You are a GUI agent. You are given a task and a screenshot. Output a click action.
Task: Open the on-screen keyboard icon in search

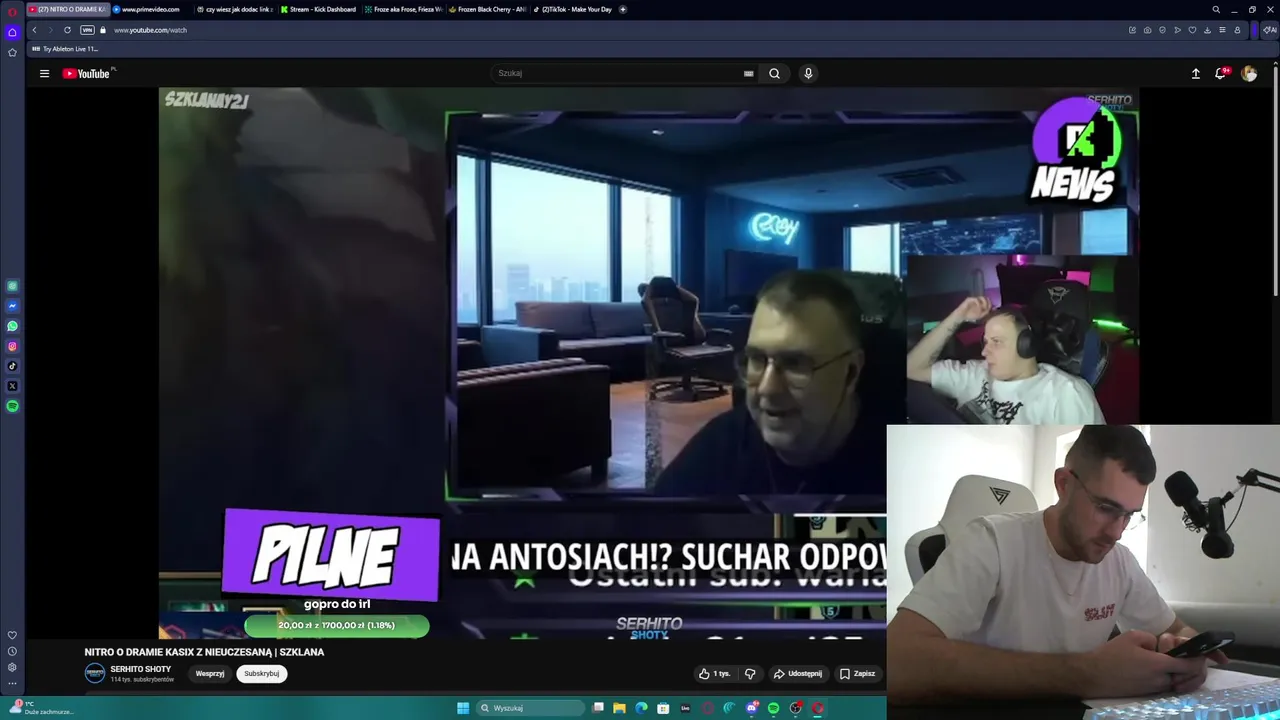tap(748, 73)
